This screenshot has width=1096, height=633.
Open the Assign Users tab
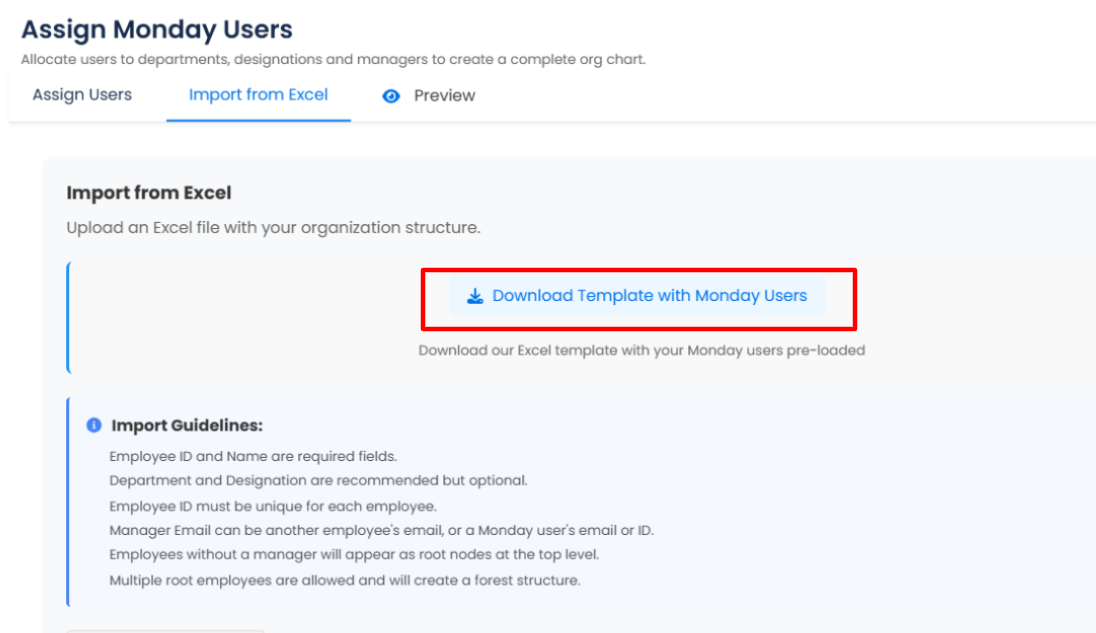click(x=82, y=95)
